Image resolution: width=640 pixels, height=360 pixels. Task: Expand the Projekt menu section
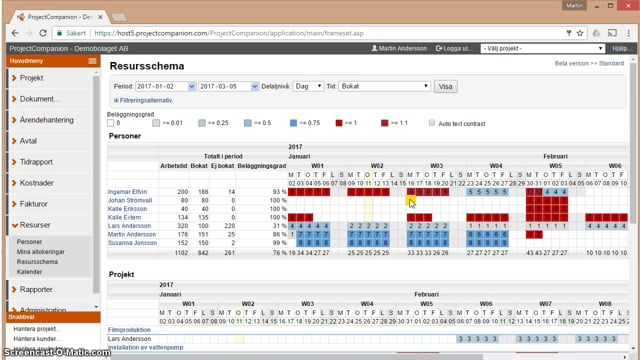[31, 78]
